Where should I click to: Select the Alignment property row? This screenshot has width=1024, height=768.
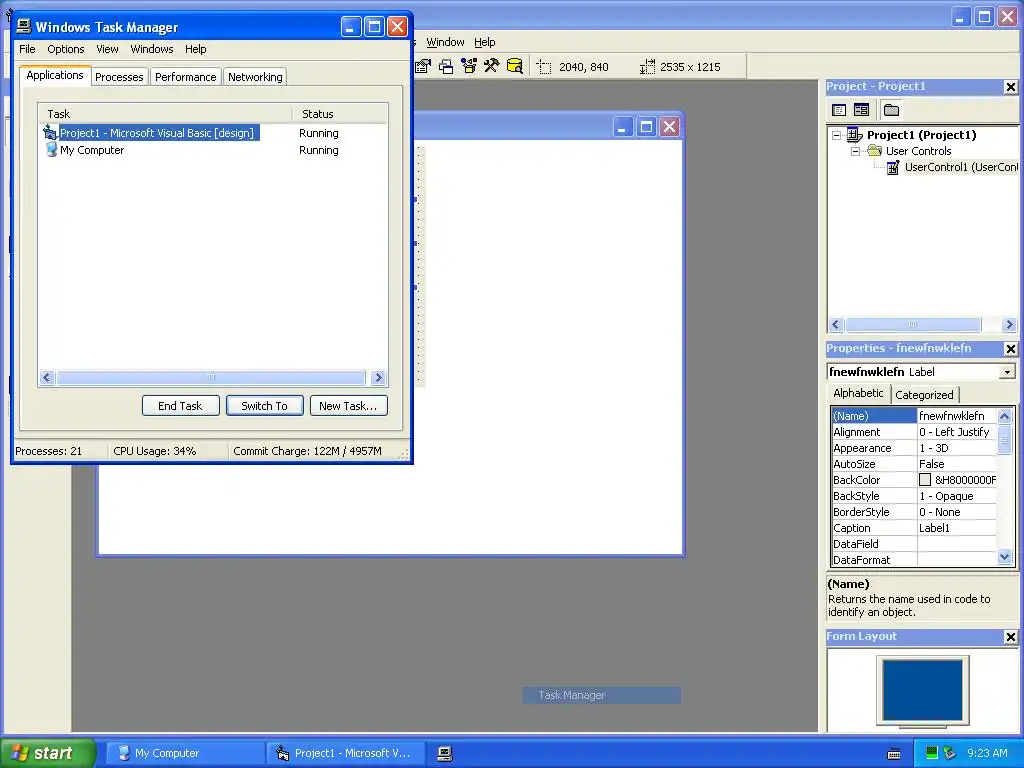pos(914,432)
